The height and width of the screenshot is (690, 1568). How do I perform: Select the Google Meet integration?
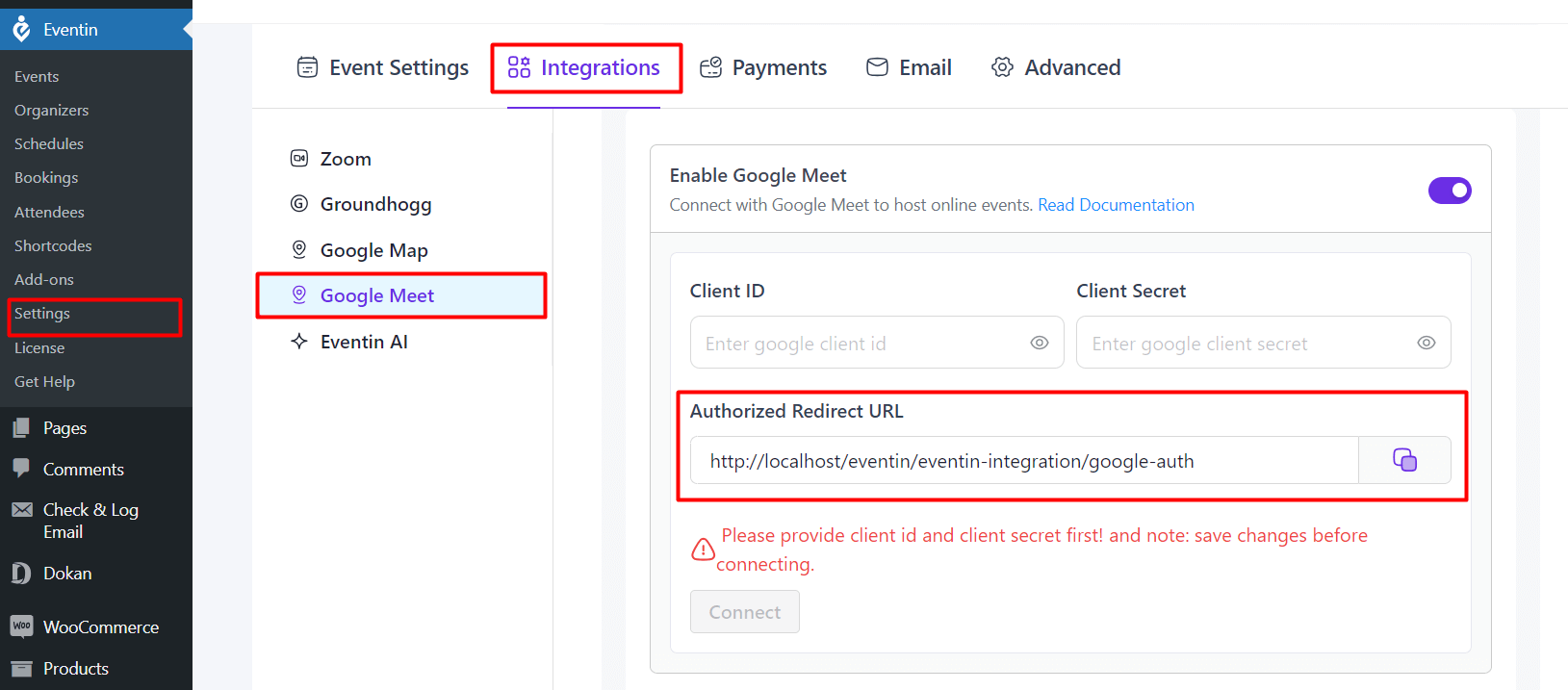pyautogui.click(x=402, y=295)
